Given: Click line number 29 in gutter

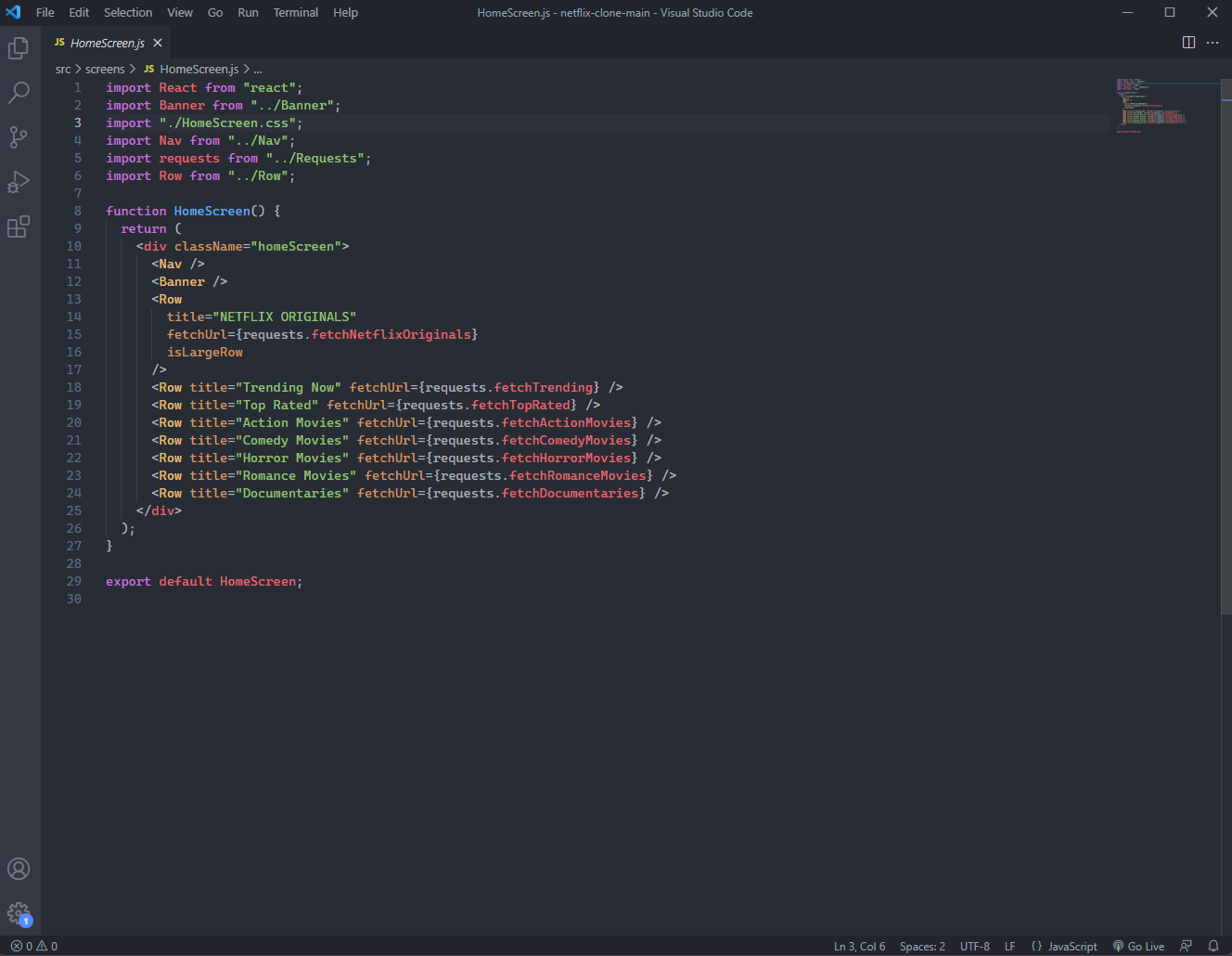Looking at the screenshot, I should [x=73, y=581].
